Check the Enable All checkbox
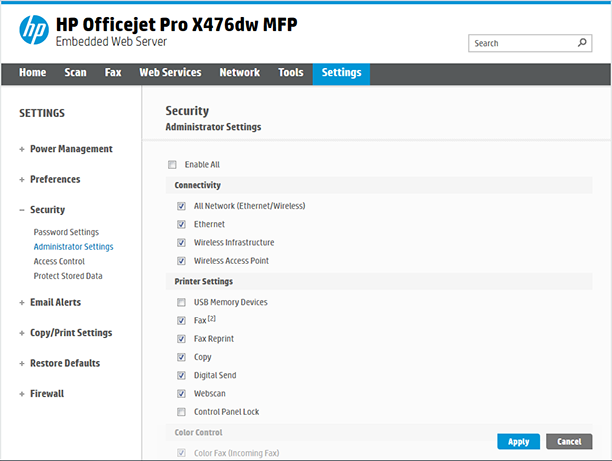612x461 pixels. [x=172, y=165]
